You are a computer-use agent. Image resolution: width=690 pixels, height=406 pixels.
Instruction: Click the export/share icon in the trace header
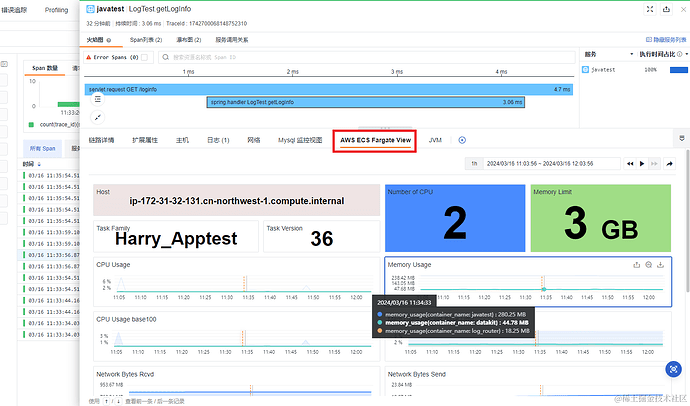click(x=666, y=9)
